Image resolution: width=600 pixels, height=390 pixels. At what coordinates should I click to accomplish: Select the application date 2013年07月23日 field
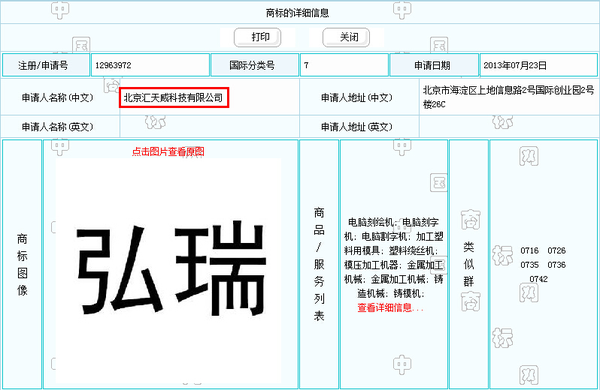click(x=538, y=65)
